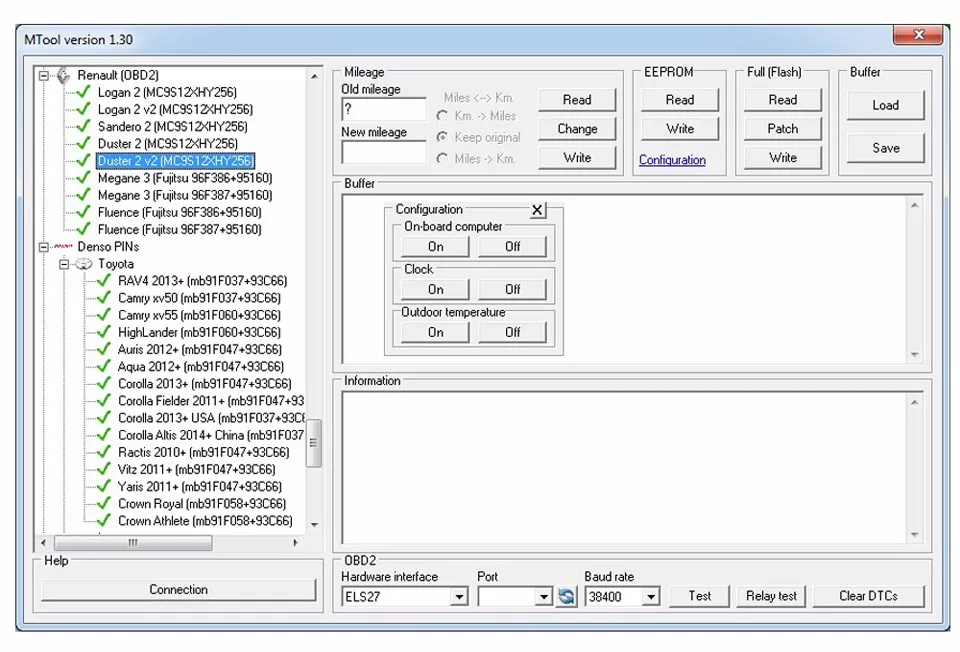Click the tree vertical scrollbar thumb
The image size is (960, 652).
[313, 443]
